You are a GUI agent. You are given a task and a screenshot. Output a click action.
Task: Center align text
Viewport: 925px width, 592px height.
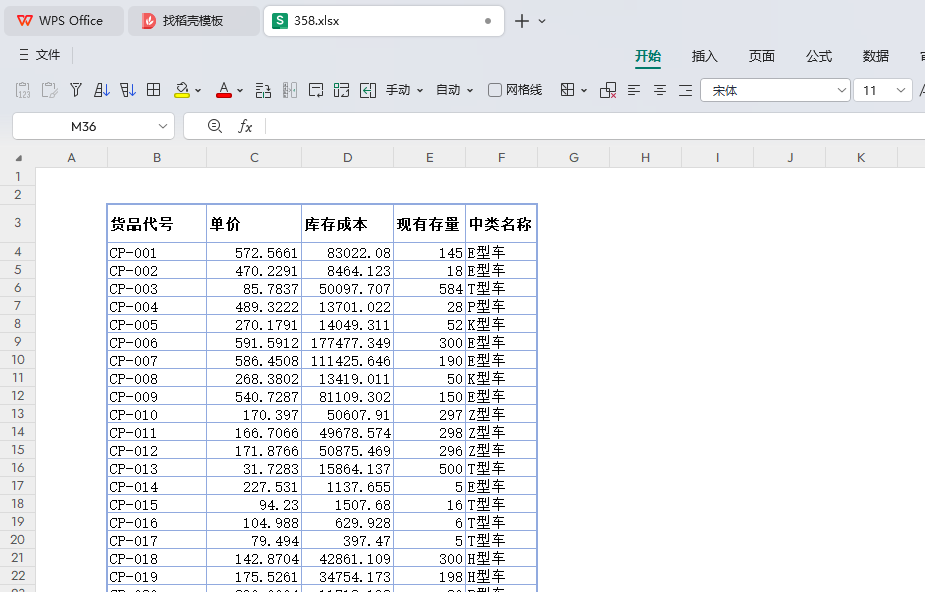pyautogui.click(x=660, y=90)
